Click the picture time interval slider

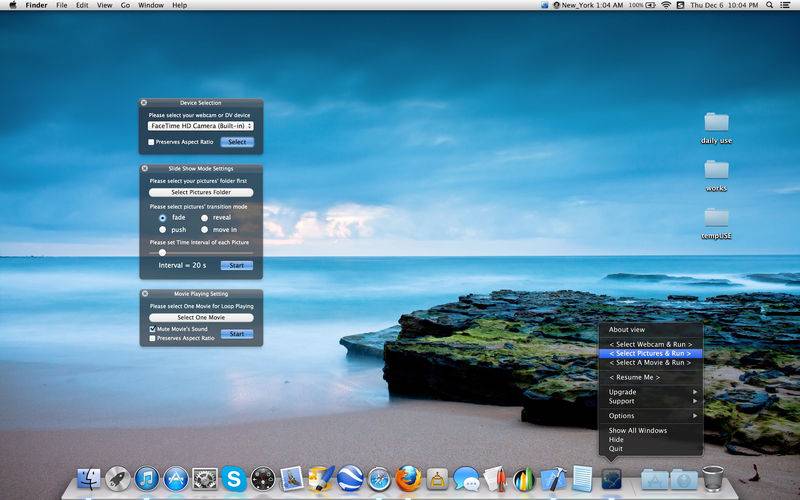tap(162, 252)
